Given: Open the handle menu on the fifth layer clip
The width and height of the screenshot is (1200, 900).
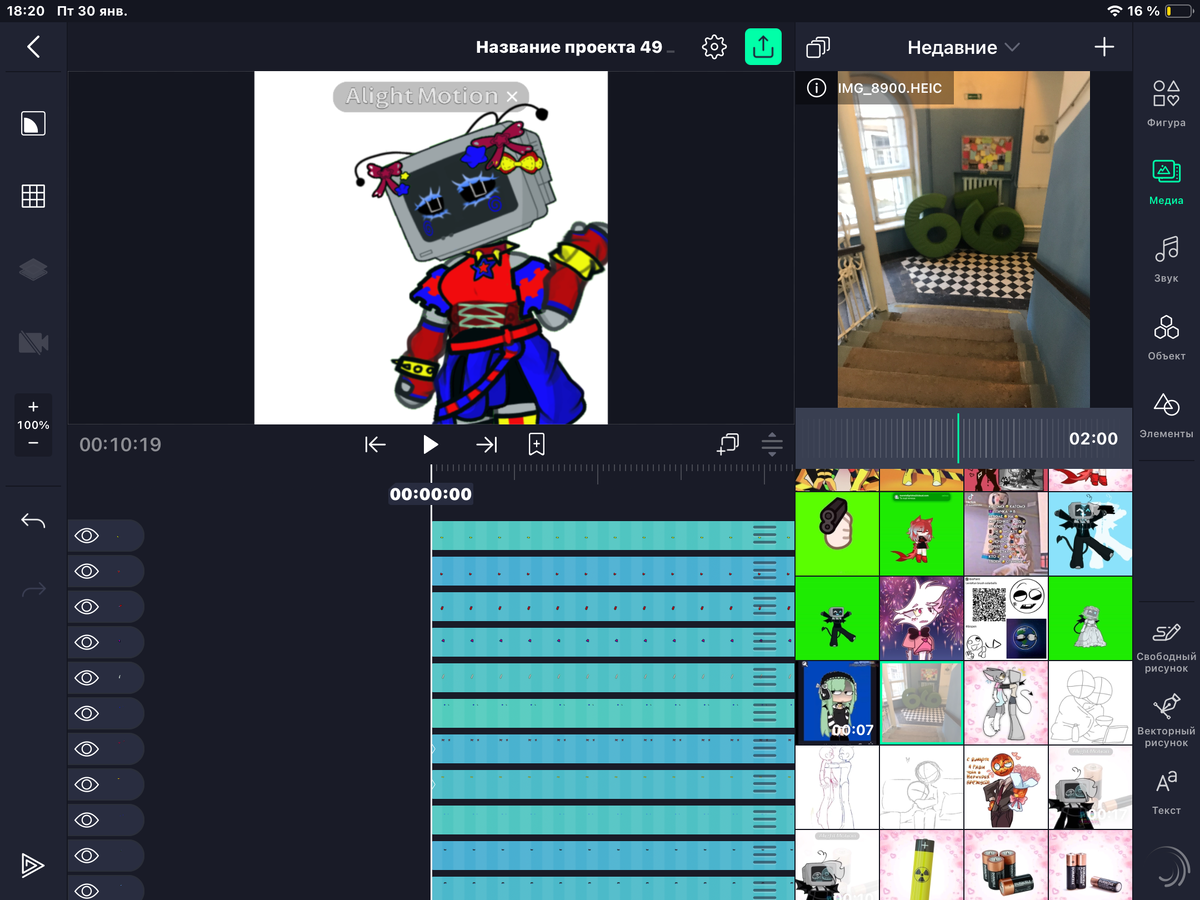Looking at the screenshot, I should click(765, 677).
